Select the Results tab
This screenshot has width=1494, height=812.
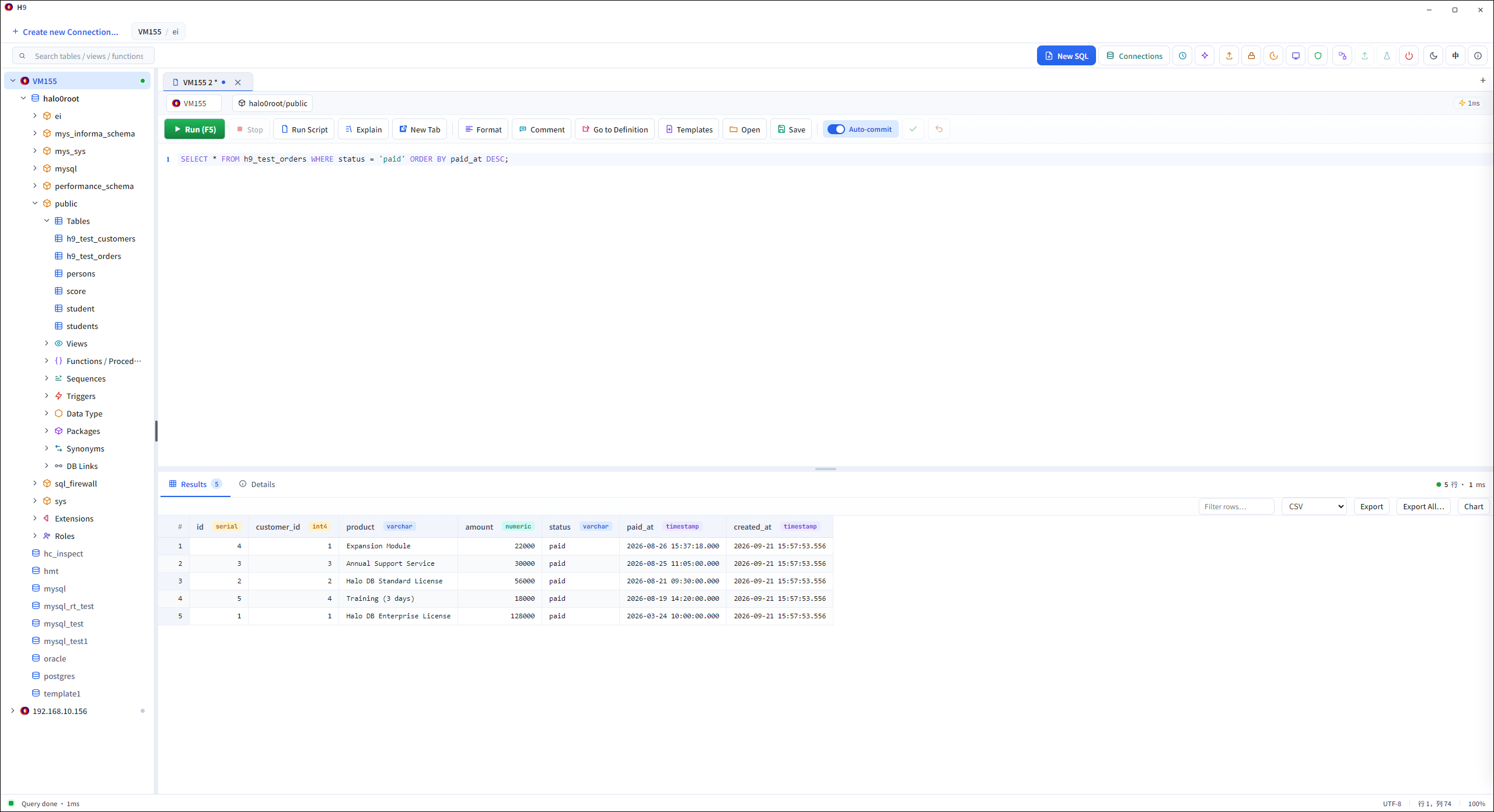(195, 484)
